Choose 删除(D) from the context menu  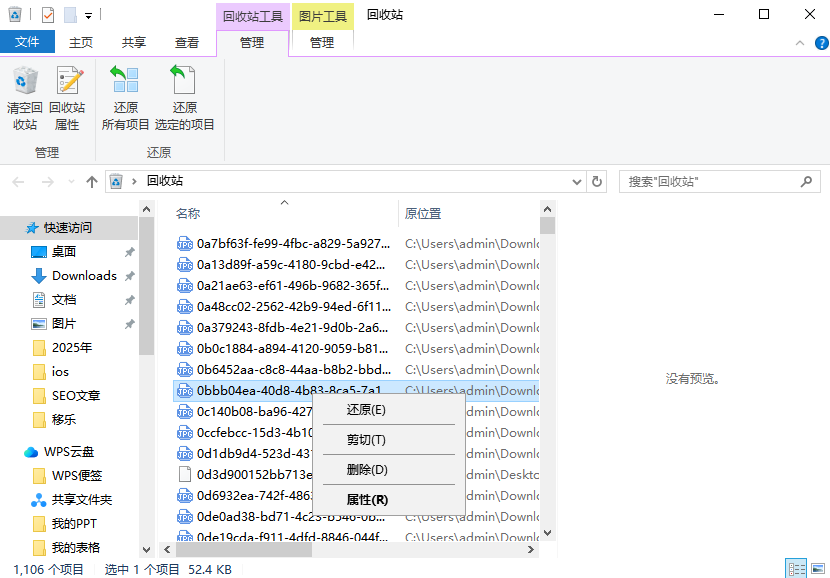coord(366,470)
